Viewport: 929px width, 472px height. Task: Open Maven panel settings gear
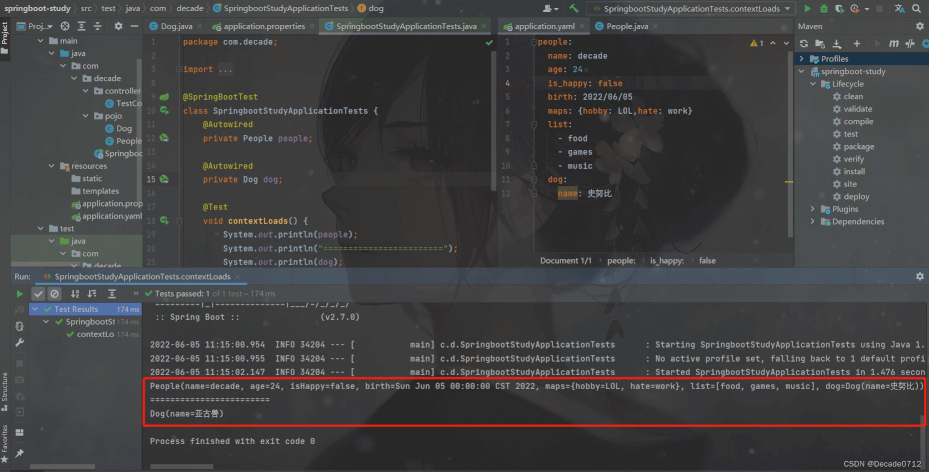[920, 26]
